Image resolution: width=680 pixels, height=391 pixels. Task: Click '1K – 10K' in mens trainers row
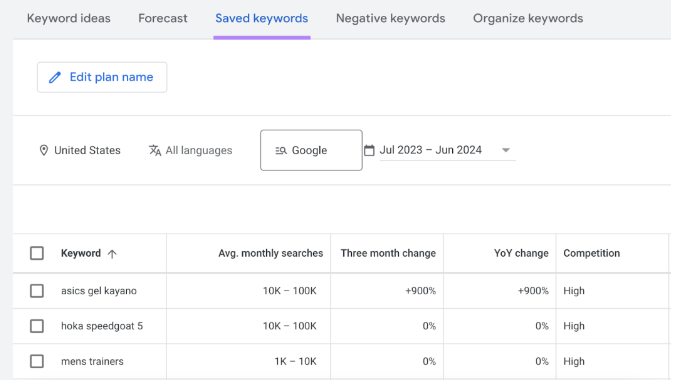(295, 361)
